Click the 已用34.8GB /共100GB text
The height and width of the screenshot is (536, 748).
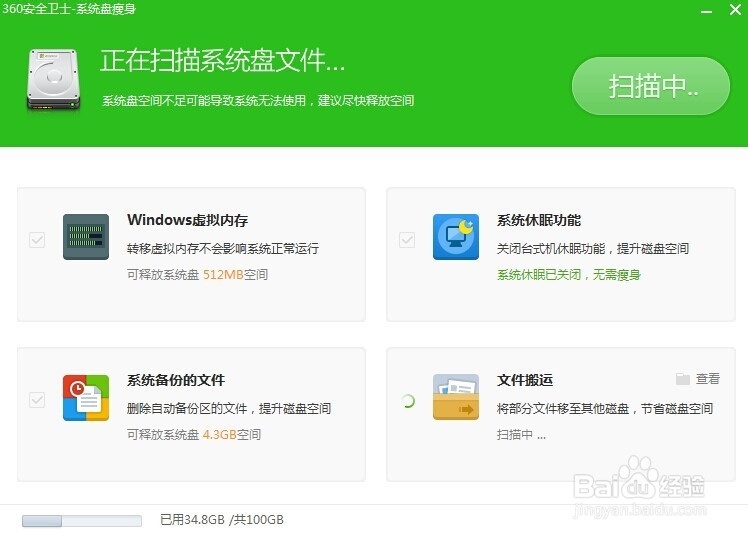point(222,520)
